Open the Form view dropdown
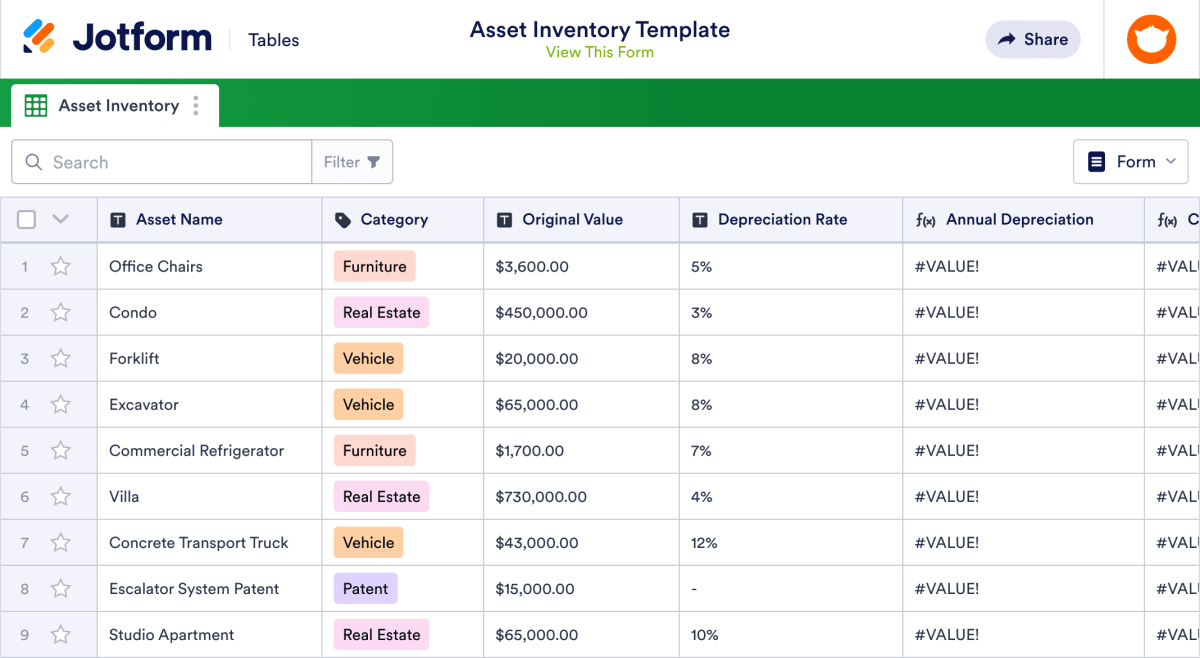This screenshot has width=1200, height=658. (x=1131, y=161)
